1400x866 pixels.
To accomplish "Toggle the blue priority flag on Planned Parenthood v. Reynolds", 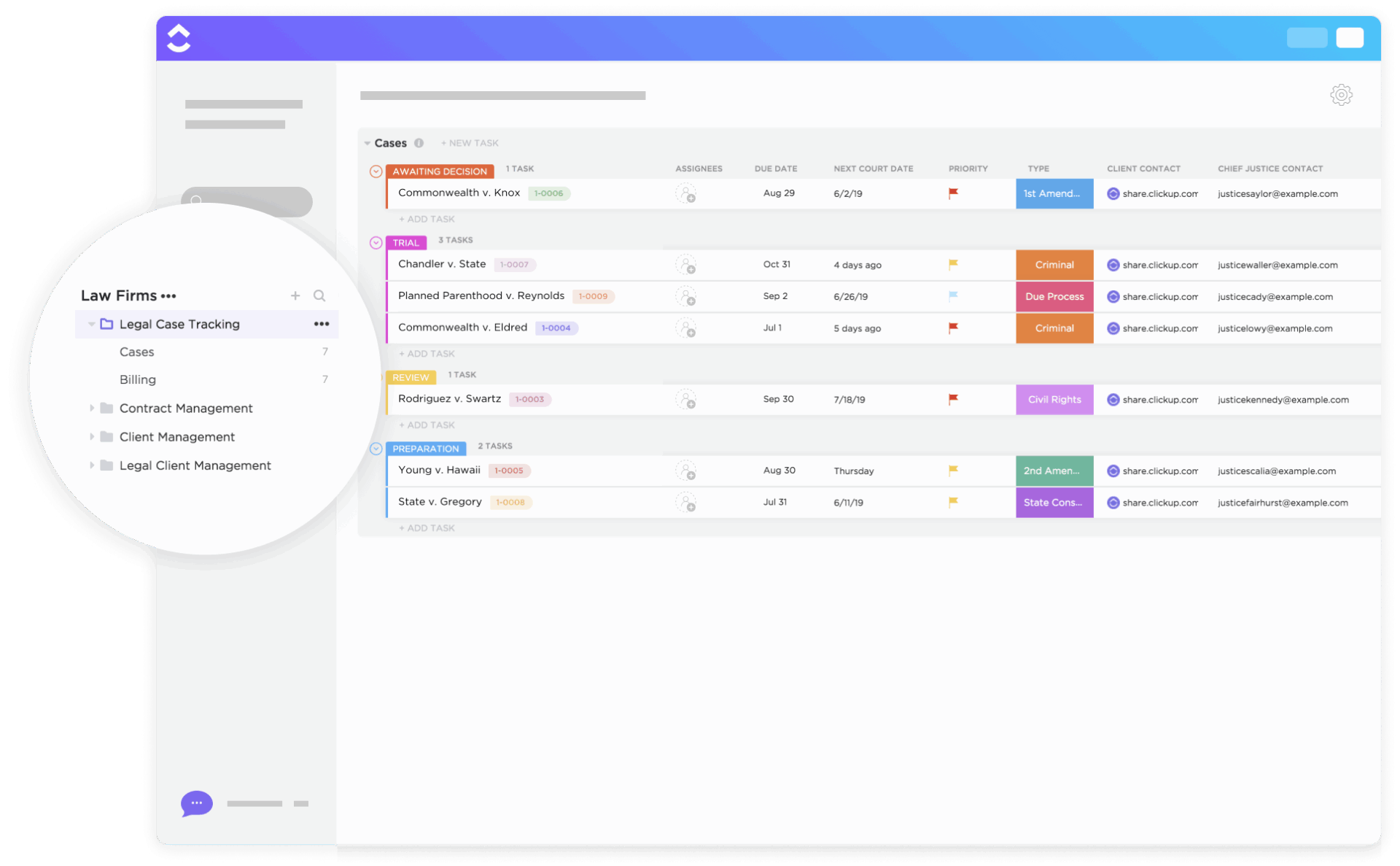I will point(952,296).
